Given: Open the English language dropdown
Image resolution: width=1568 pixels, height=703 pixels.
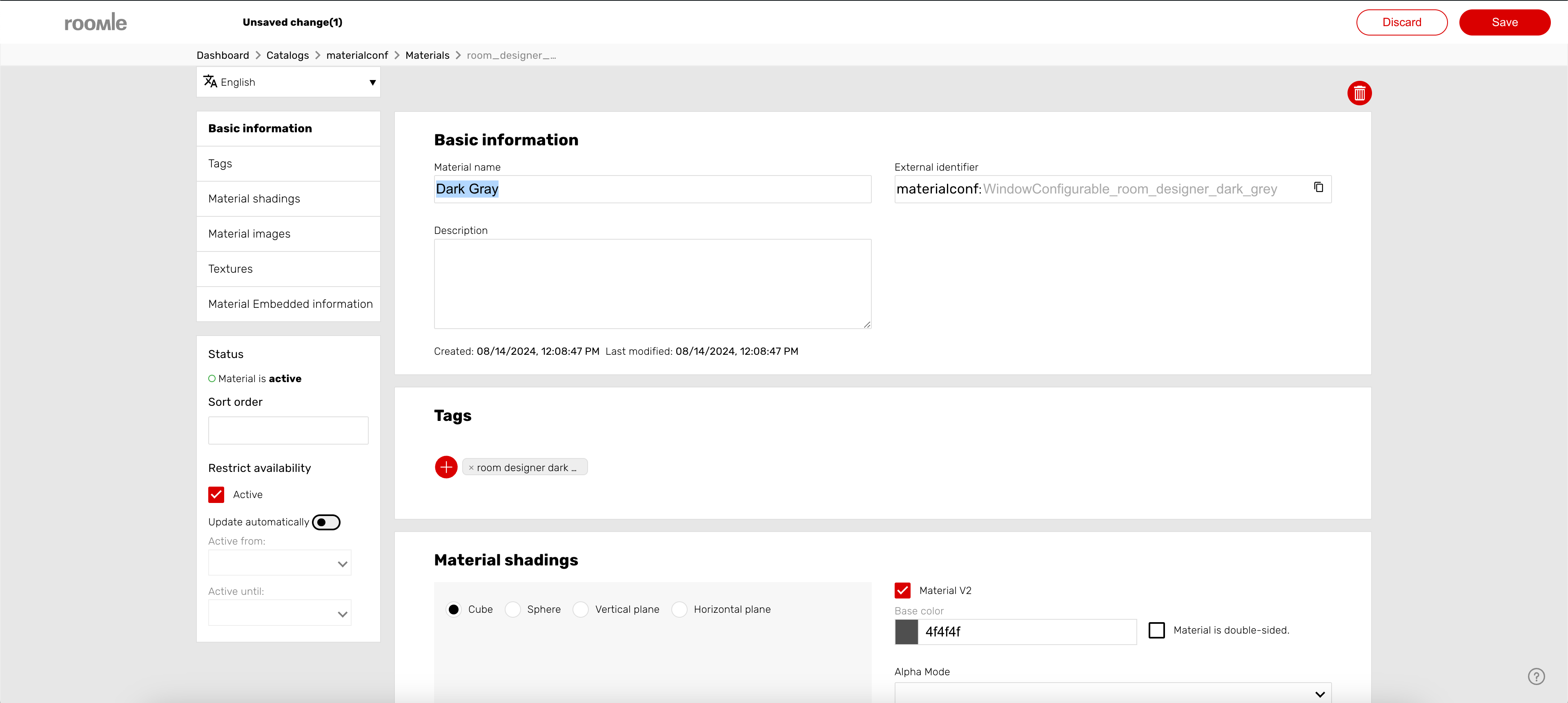Looking at the screenshot, I should (x=288, y=82).
